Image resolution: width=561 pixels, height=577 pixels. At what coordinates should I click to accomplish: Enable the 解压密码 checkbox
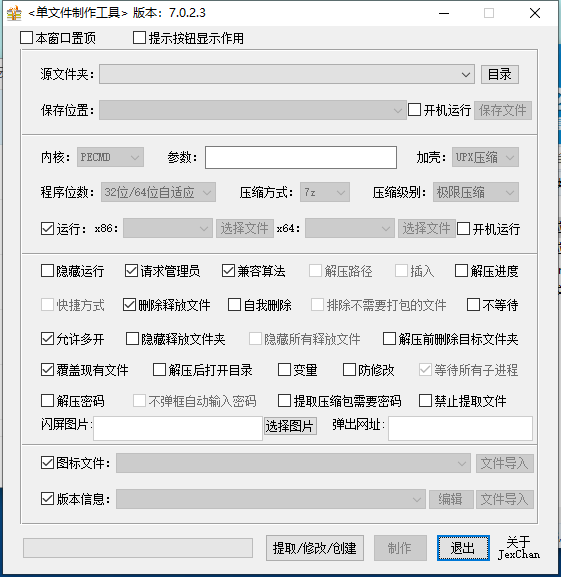pos(47,401)
